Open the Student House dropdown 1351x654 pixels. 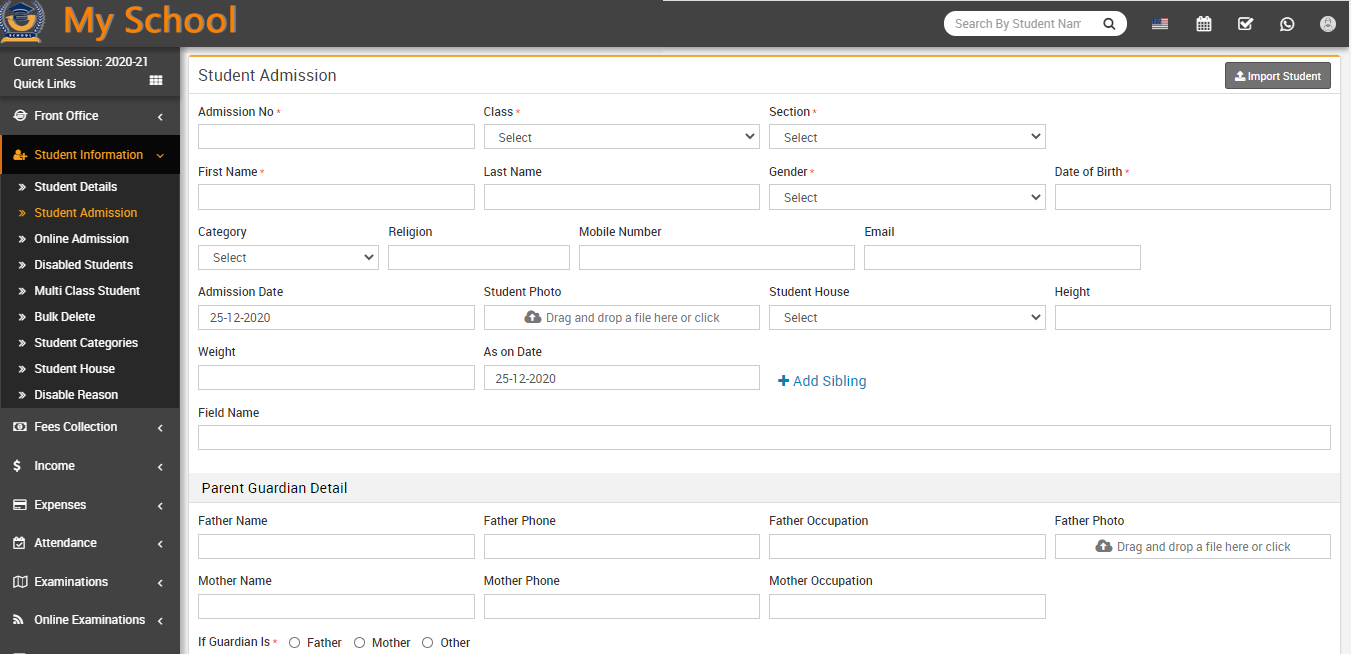pos(906,317)
